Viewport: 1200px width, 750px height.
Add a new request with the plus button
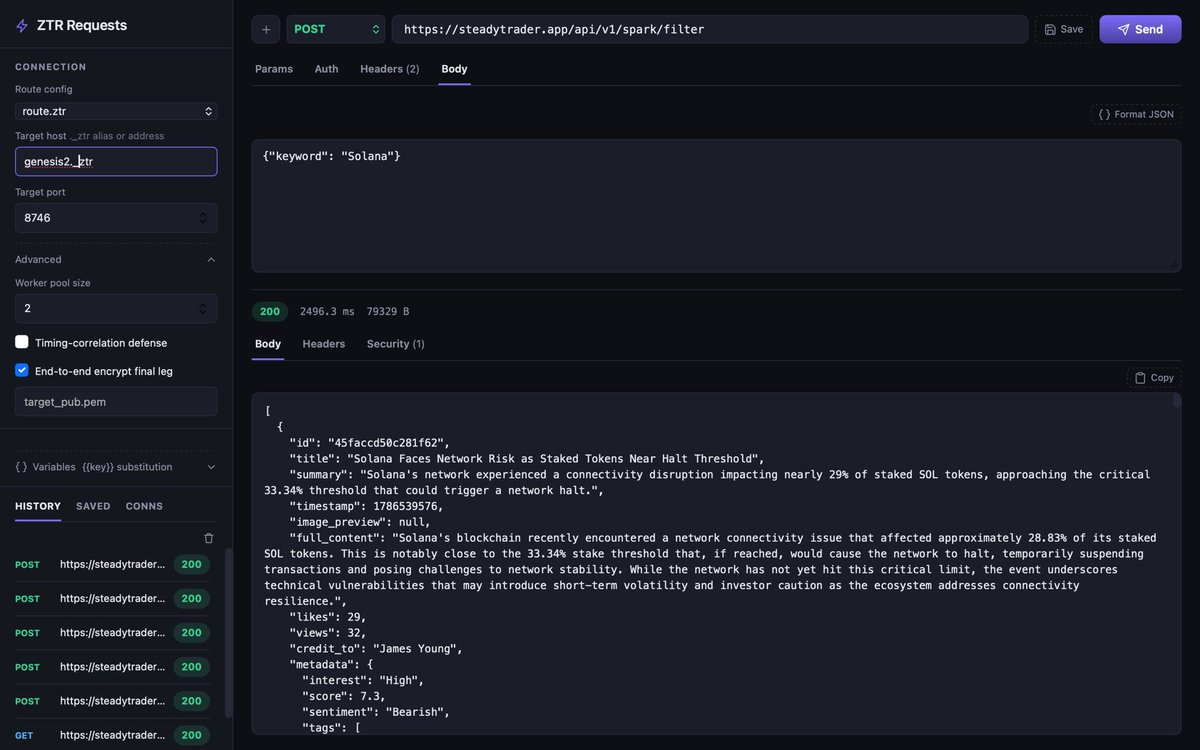tap(266, 29)
